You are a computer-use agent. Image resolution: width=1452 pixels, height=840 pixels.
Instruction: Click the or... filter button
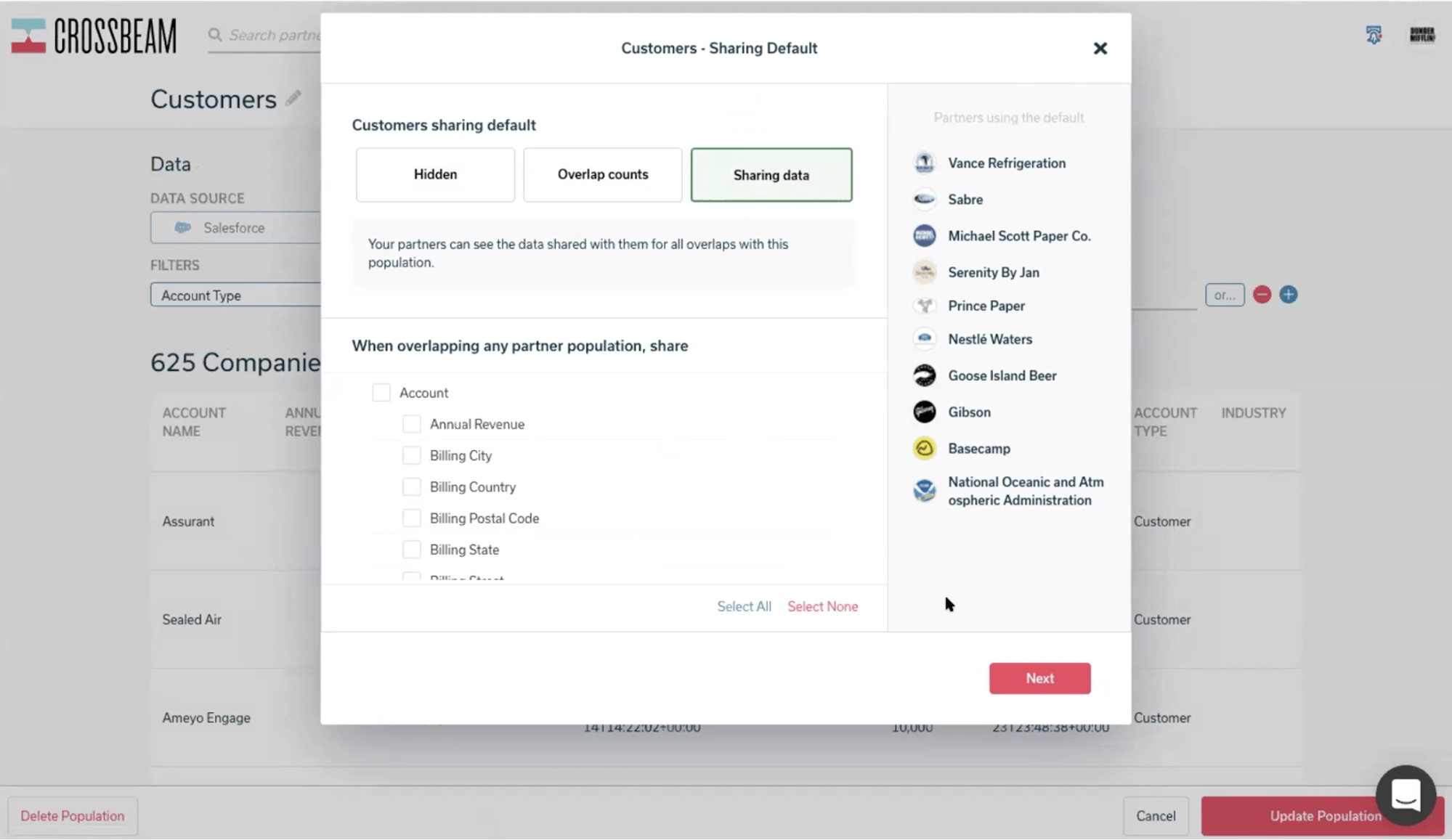(1225, 295)
